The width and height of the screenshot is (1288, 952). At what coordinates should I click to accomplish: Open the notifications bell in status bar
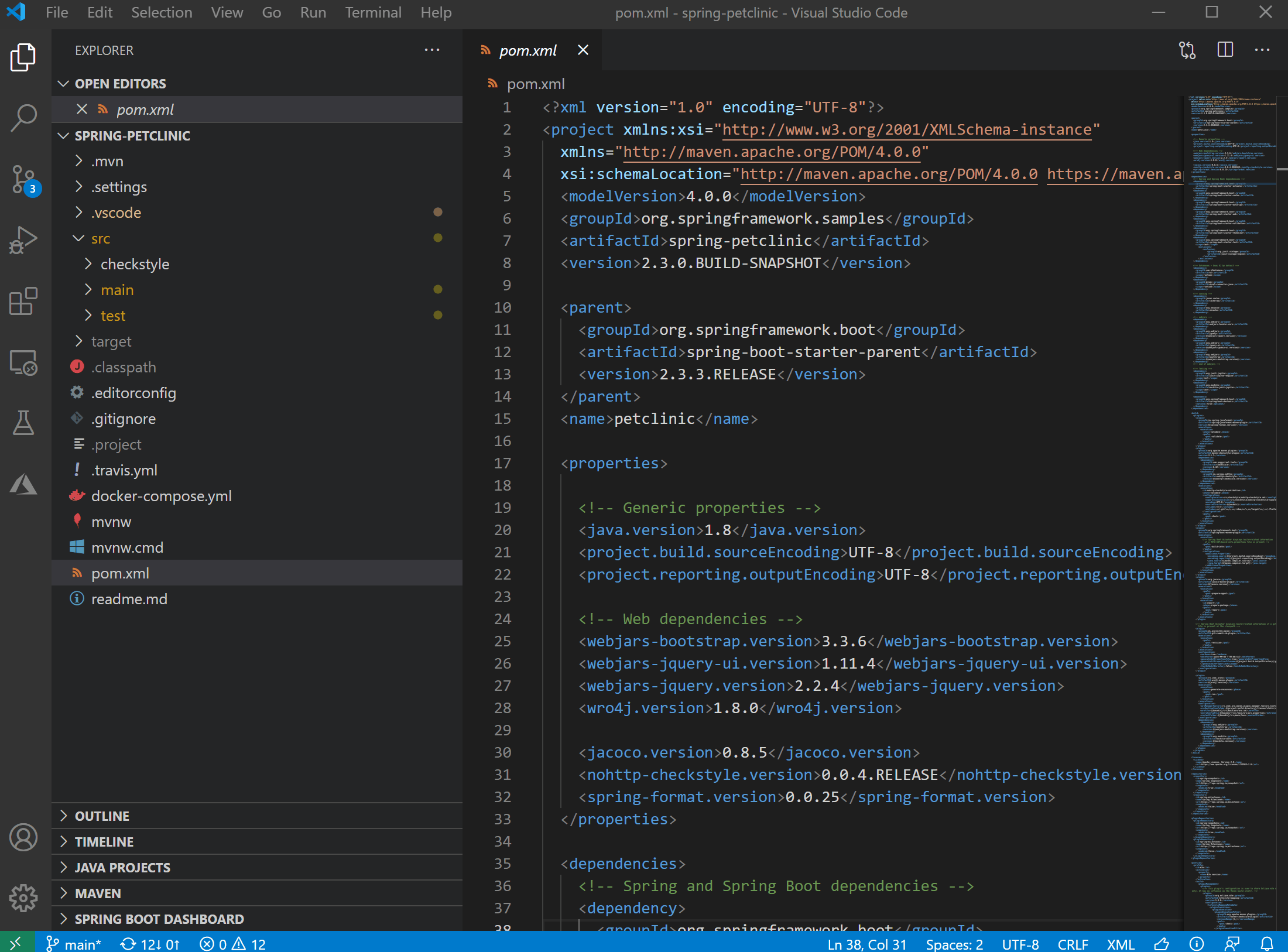pos(1267,944)
